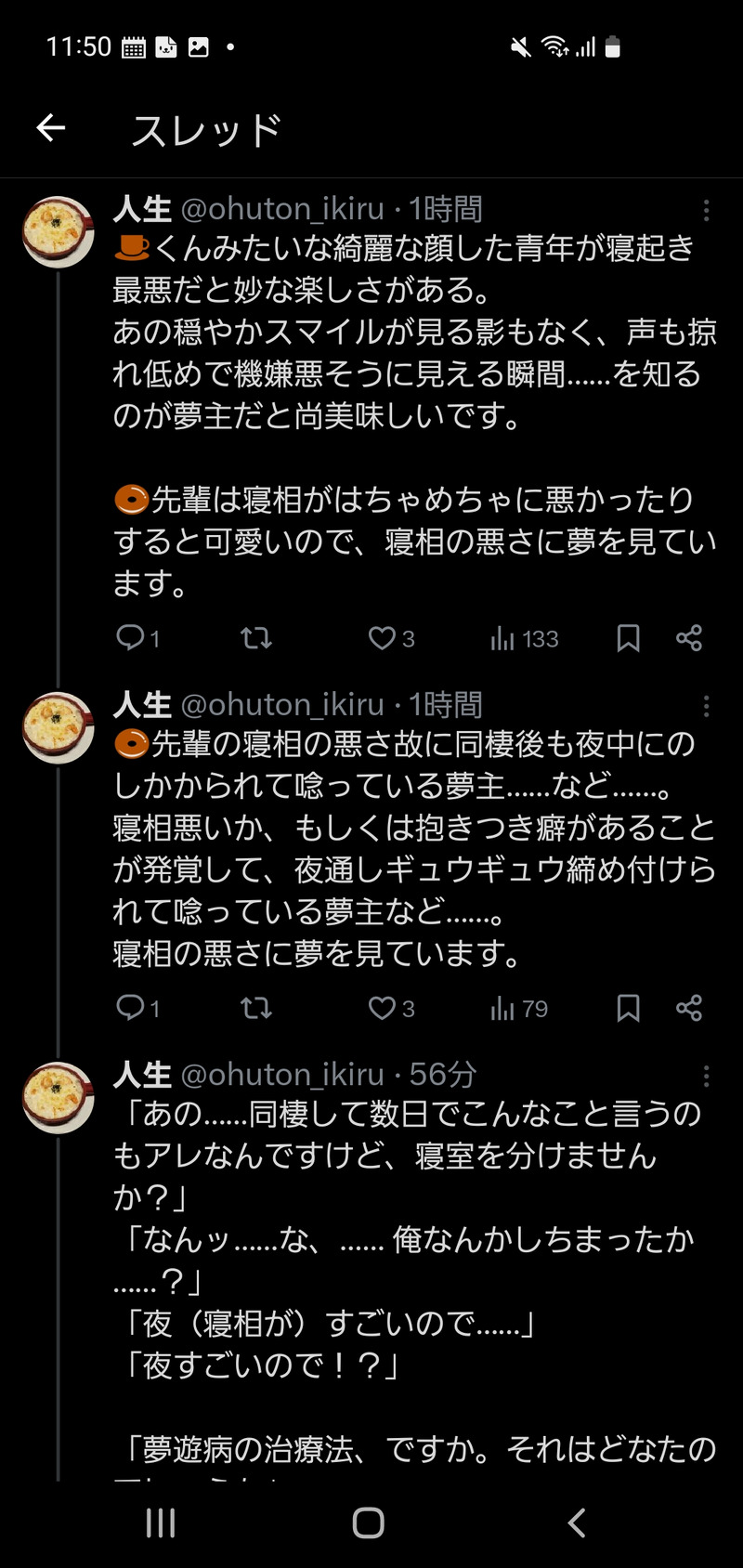Retweet the second tweet

click(256, 1008)
